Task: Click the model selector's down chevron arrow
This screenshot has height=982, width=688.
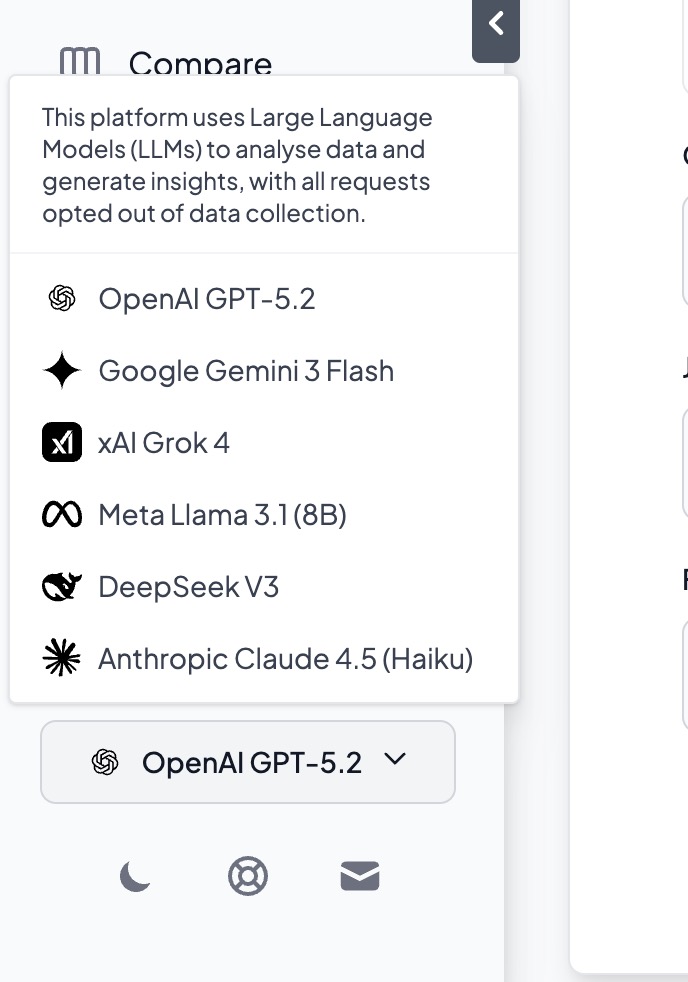Action: point(395,760)
